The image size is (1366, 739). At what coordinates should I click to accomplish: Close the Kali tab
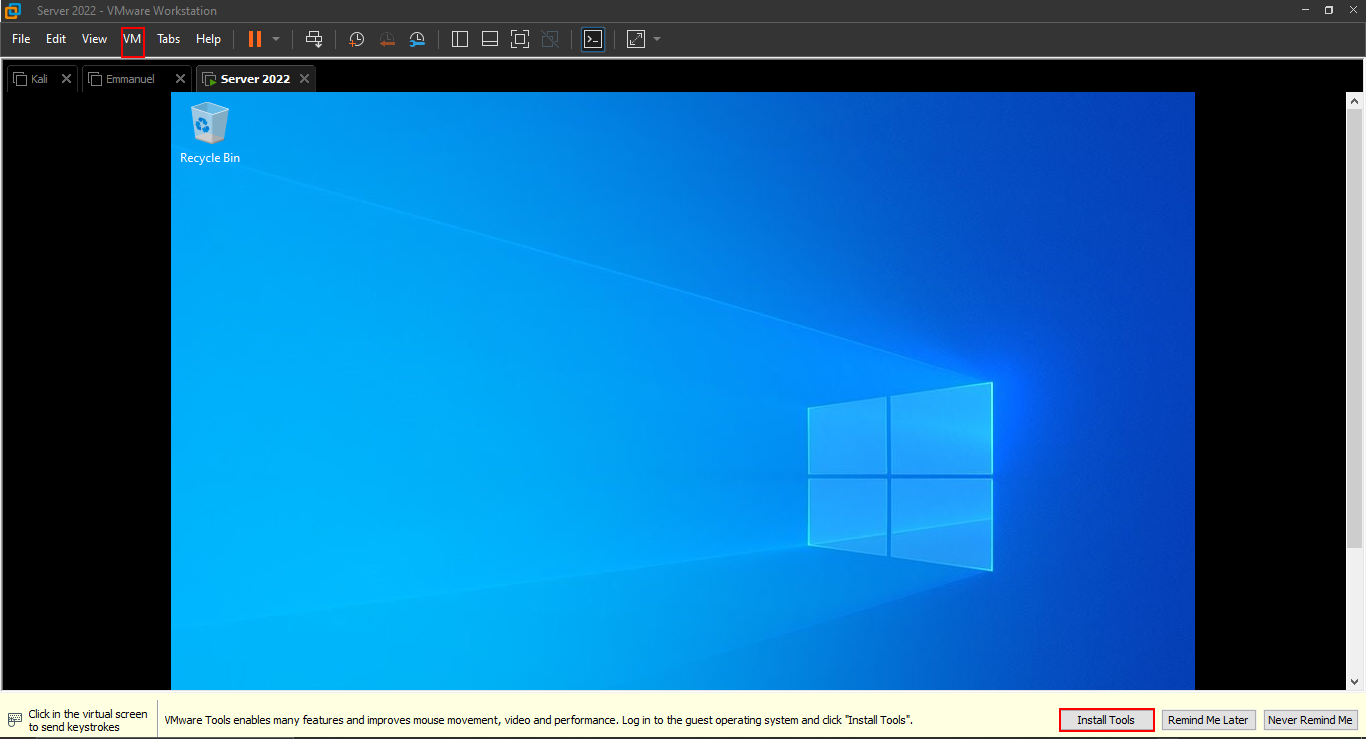[x=66, y=79]
